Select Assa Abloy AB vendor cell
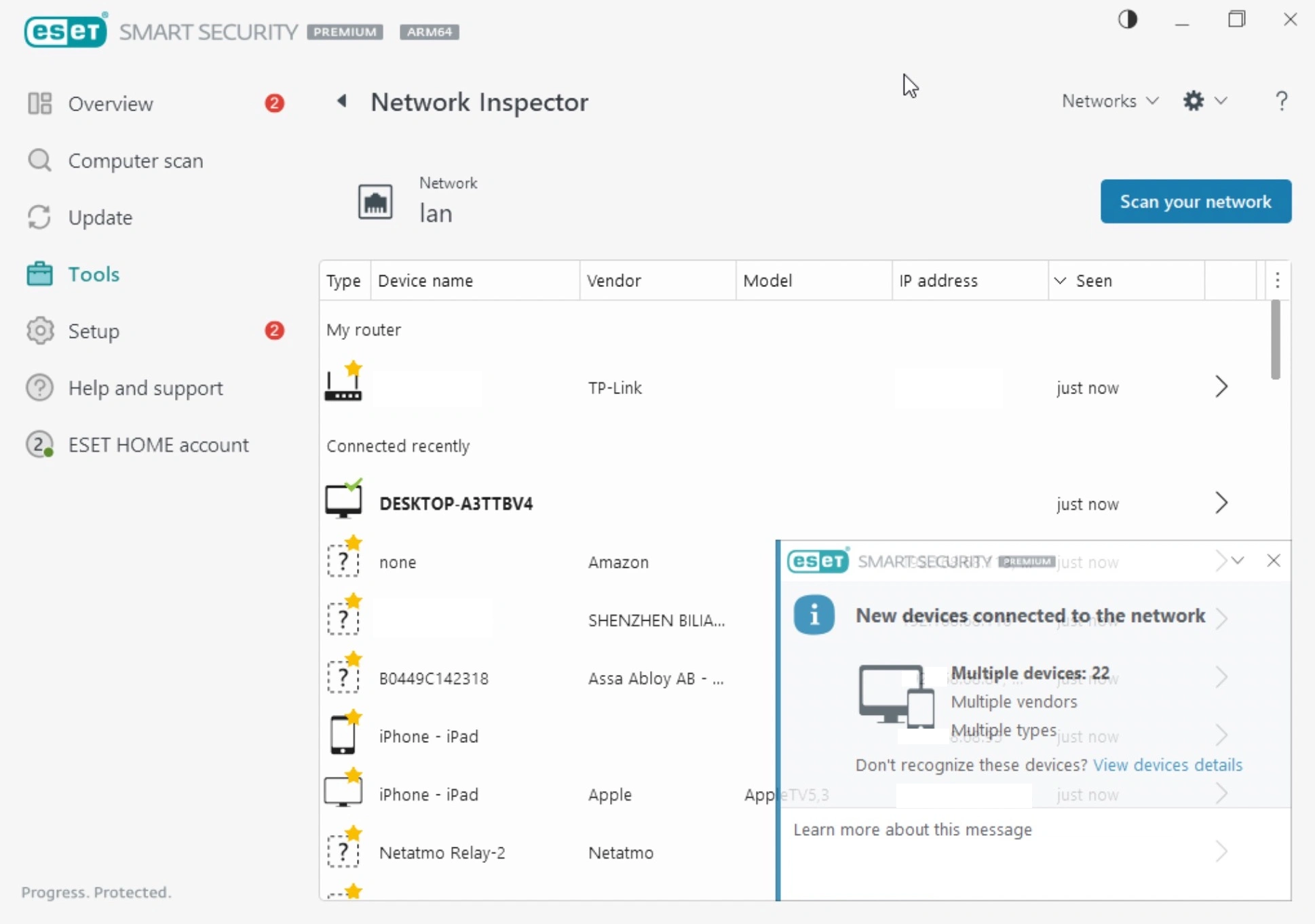Viewport: 1315px width, 924px height. [656, 678]
